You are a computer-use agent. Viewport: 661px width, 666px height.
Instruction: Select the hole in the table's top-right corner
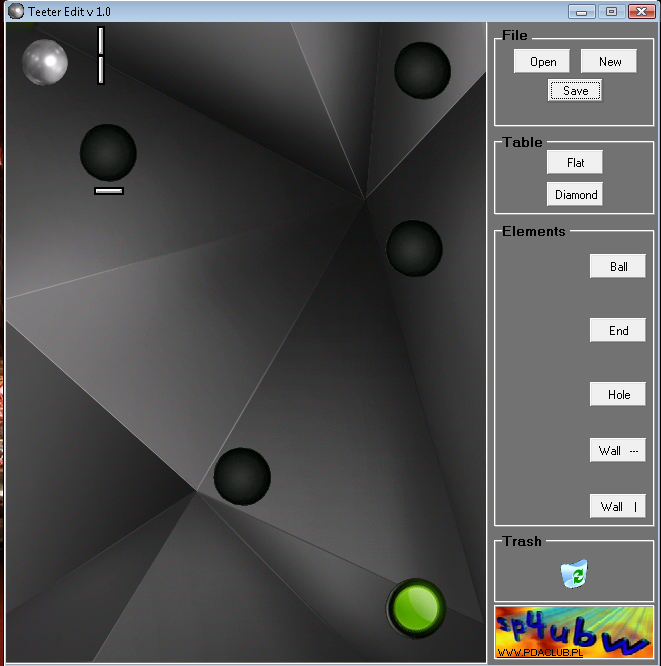(x=422, y=70)
